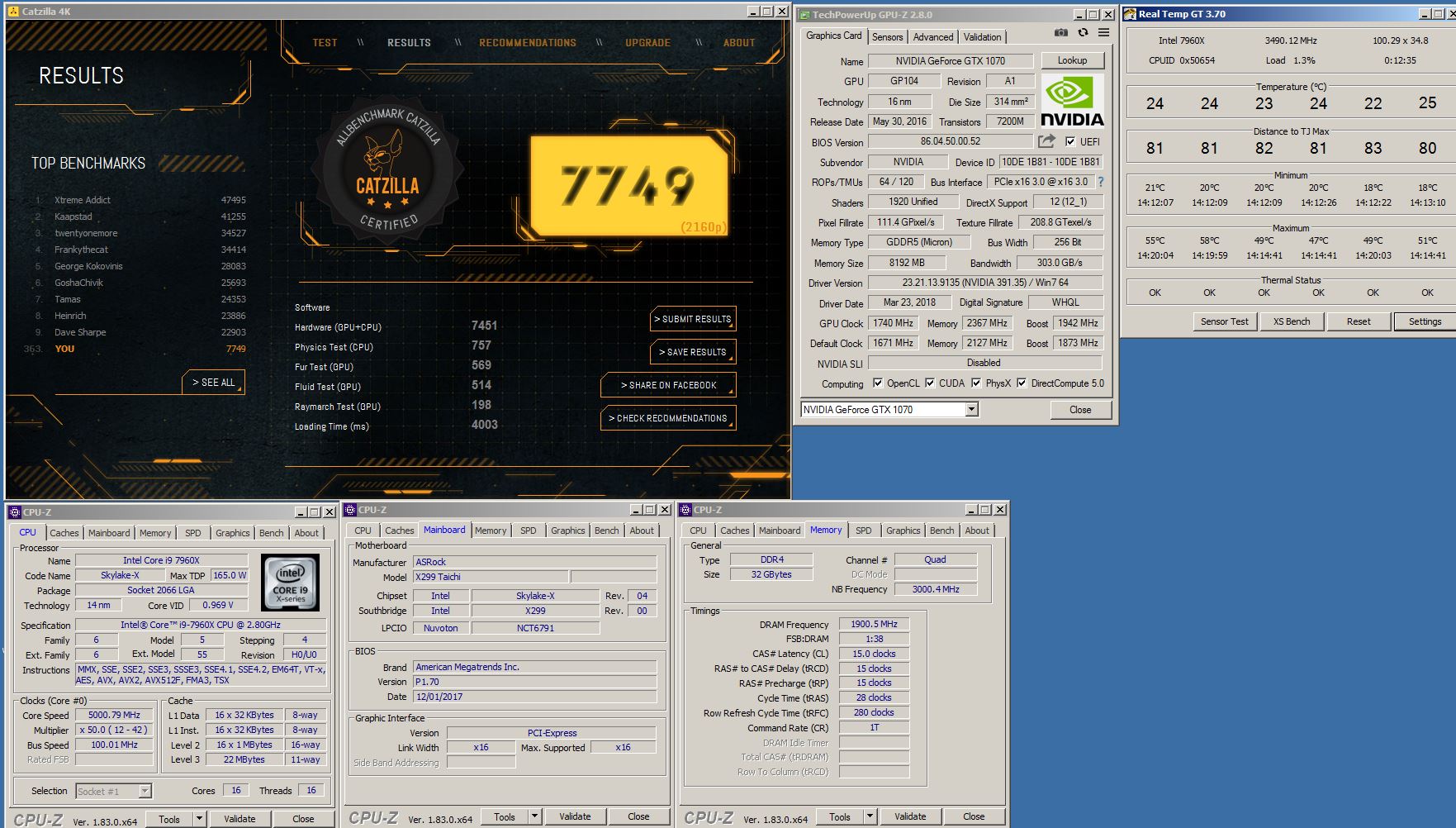The image size is (1456, 828).
Task: Select Xtreme Addict in top benchmarks
Action: (x=140, y=200)
